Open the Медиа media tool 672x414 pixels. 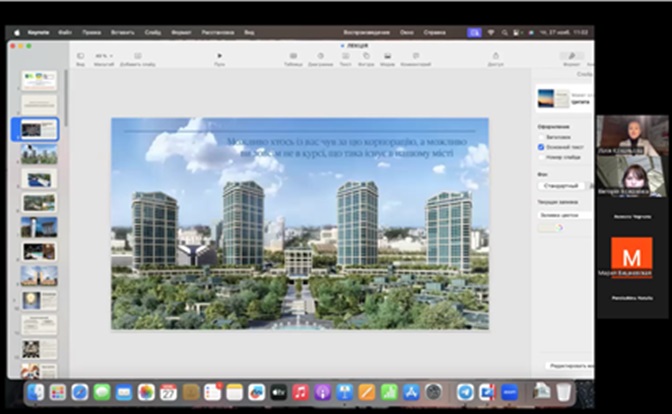point(387,56)
